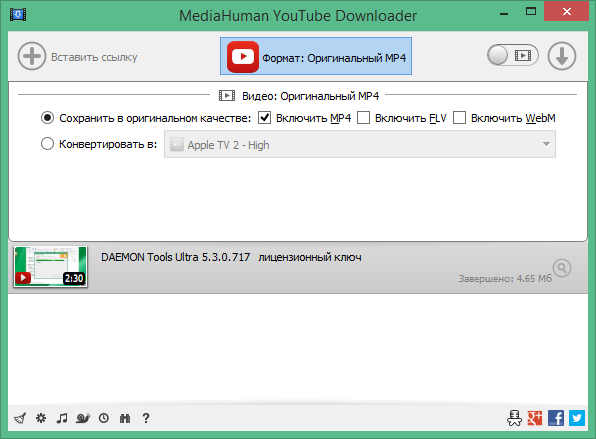The image size is (596, 439).
Task: Locate downloaded file with magnifier icon
Action: [562, 268]
